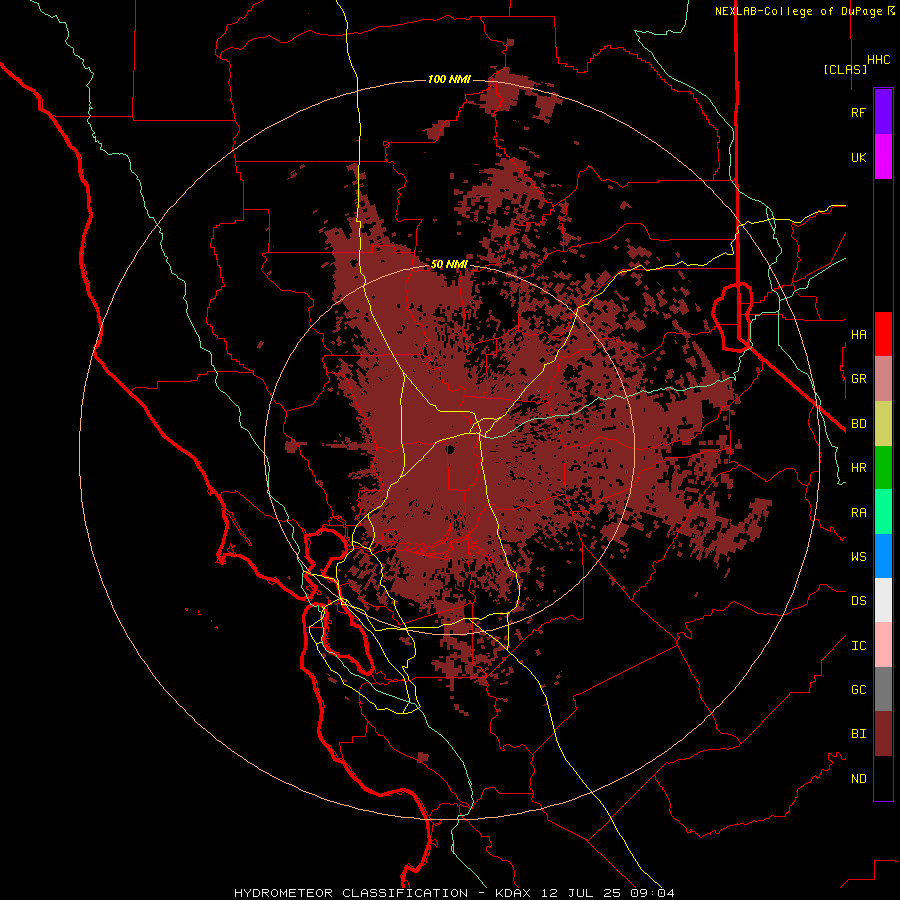Click the WS legend label

click(x=858, y=556)
